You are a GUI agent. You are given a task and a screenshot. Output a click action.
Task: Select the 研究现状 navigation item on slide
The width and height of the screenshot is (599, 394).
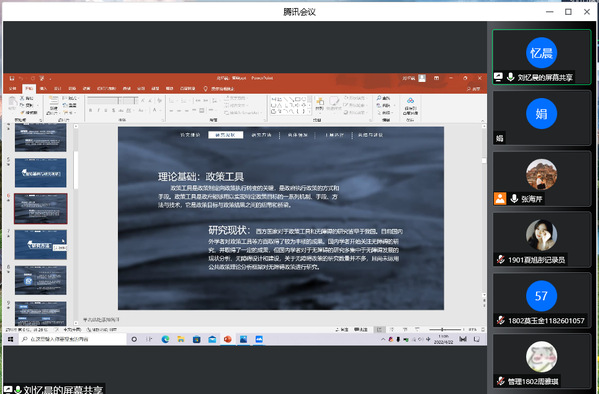pyautogui.click(x=225, y=135)
